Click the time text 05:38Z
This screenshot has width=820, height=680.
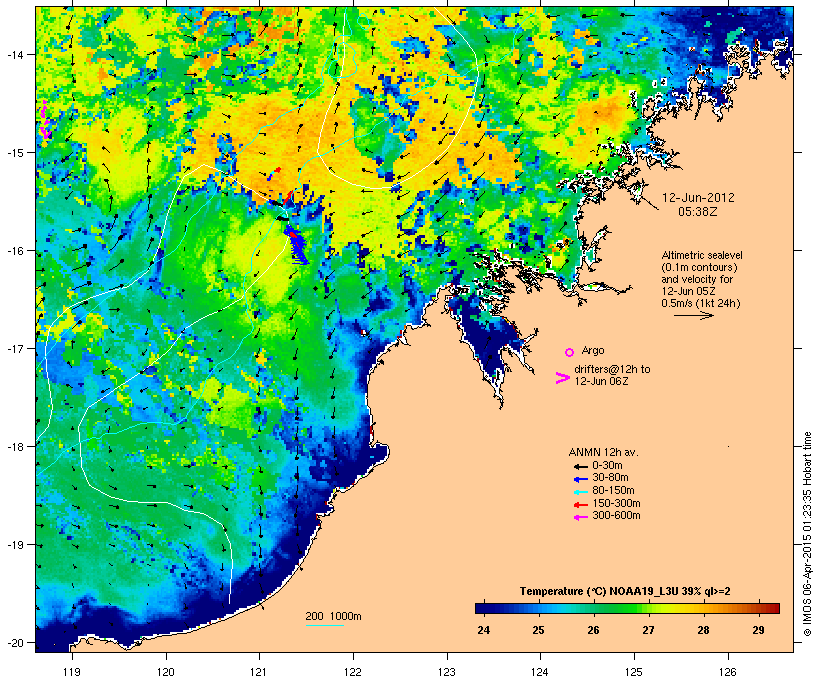coord(698,212)
